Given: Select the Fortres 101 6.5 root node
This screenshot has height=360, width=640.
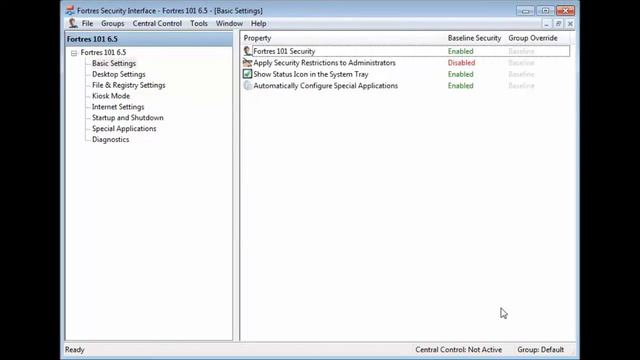Looking at the screenshot, I should pyautogui.click(x=103, y=52).
